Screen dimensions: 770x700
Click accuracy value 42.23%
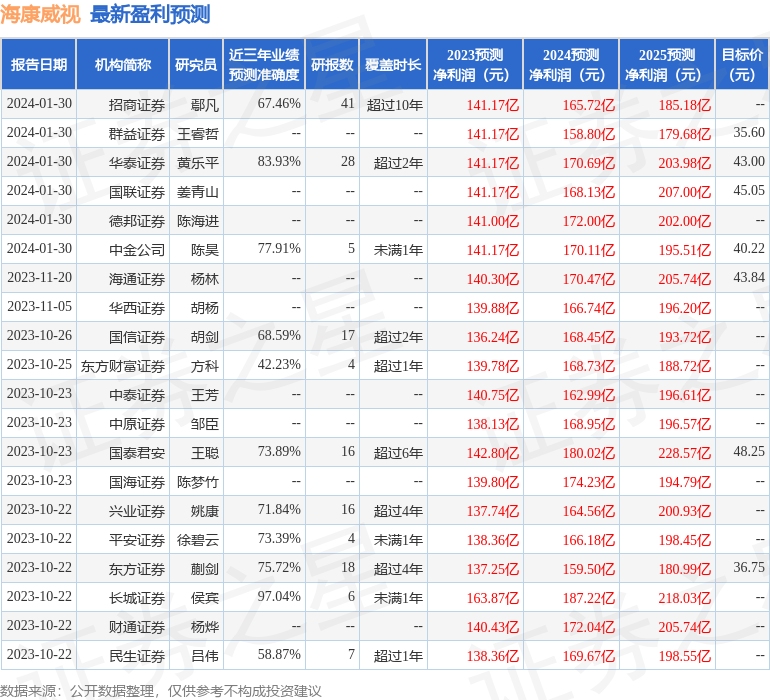pos(279,364)
